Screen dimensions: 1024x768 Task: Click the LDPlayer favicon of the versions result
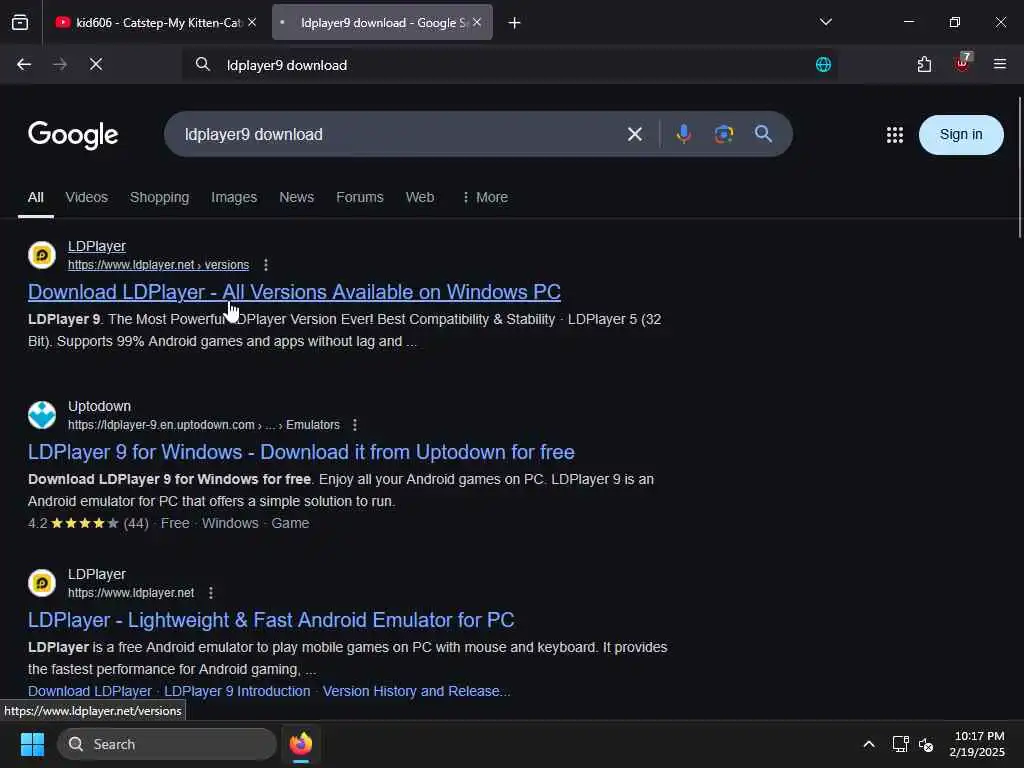pyautogui.click(x=42, y=255)
